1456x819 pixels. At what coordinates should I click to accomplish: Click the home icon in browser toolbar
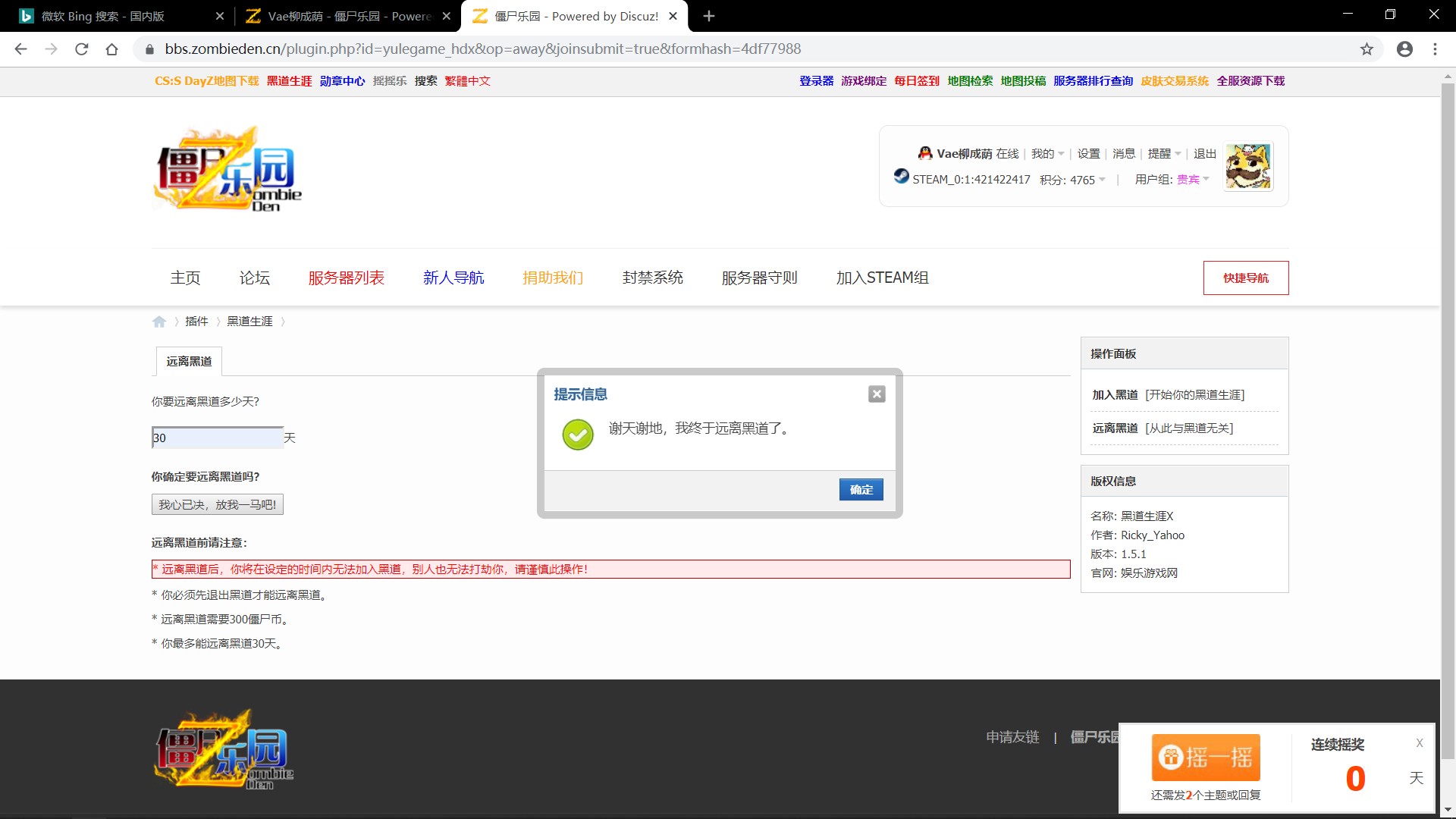click(x=112, y=49)
